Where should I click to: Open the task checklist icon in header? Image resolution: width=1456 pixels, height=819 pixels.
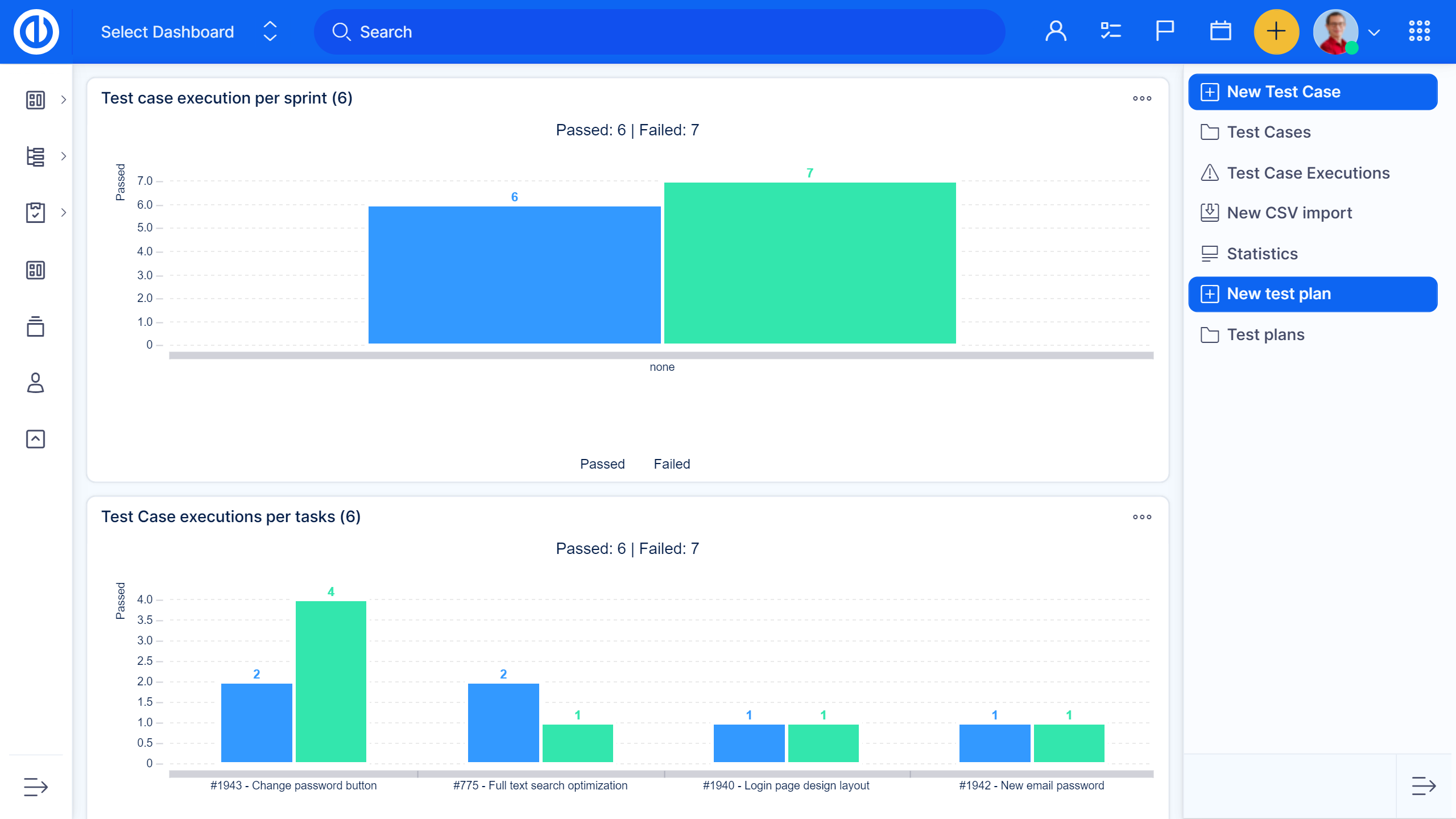pyautogui.click(x=1110, y=32)
